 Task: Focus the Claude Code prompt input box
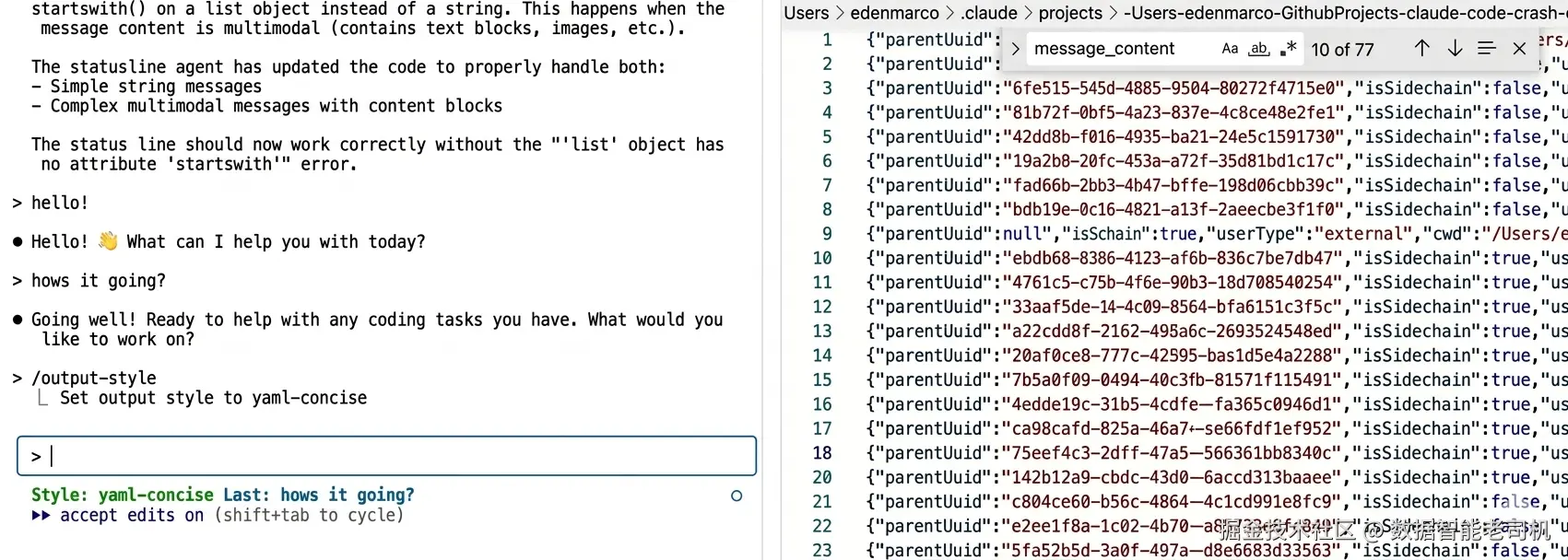(387, 456)
